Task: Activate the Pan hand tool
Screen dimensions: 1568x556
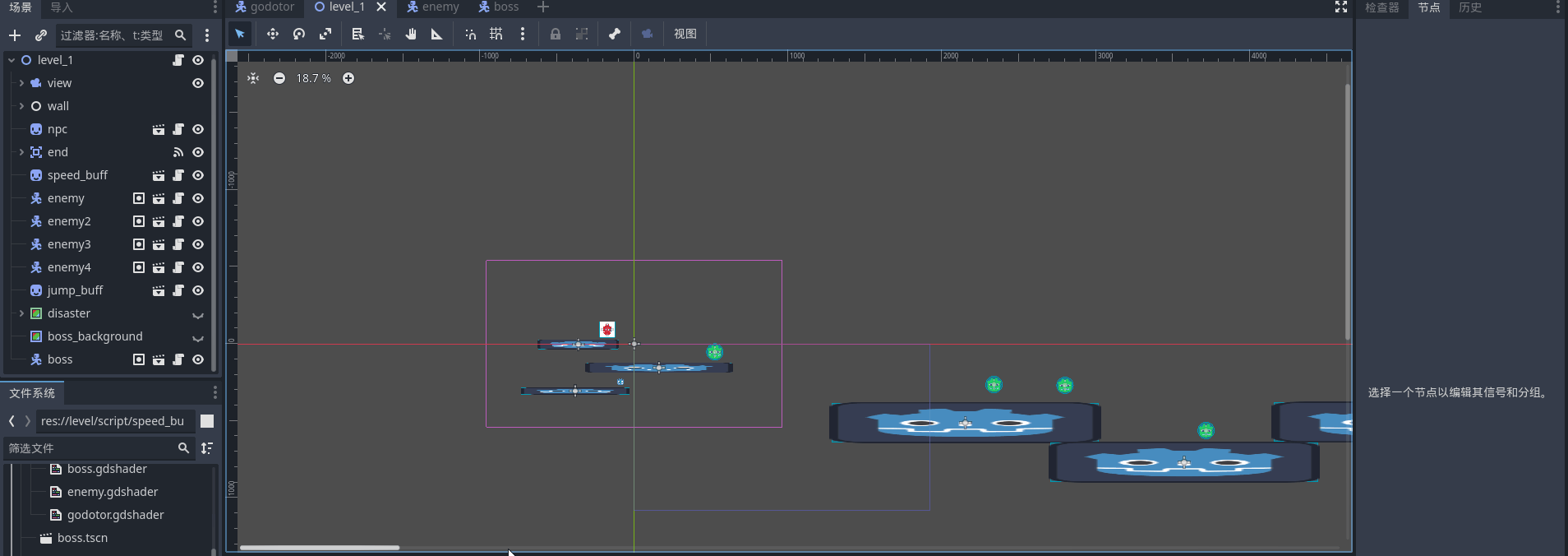Action: tap(411, 34)
